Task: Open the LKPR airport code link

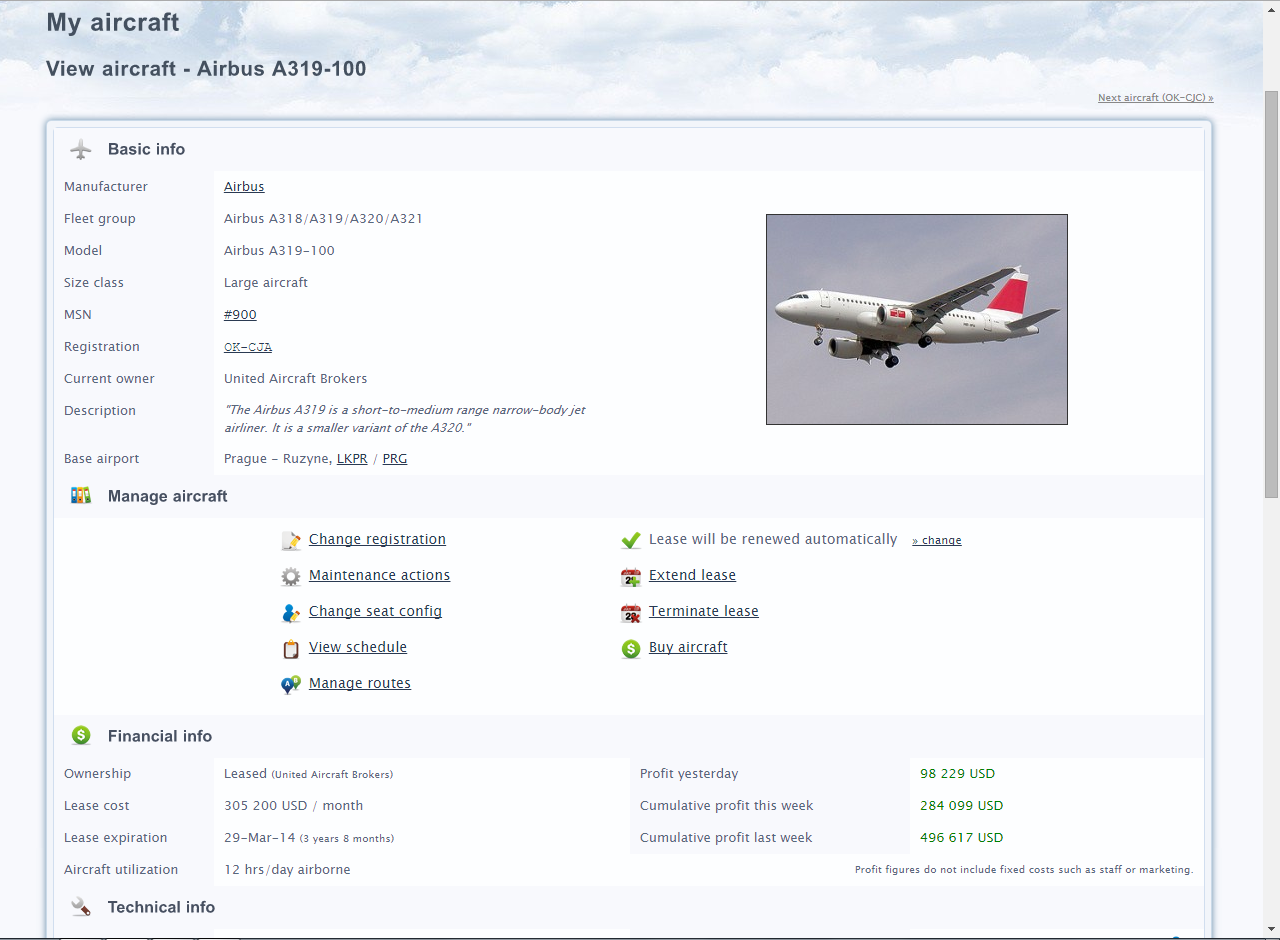Action: coord(352,459)
